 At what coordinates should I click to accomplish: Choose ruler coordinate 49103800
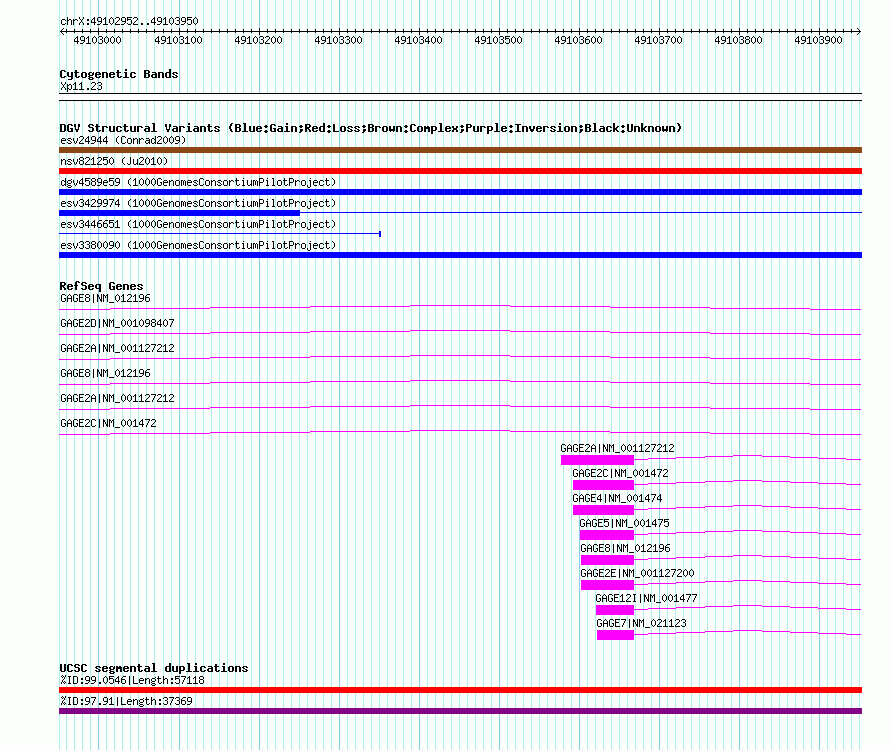[738, 40]
